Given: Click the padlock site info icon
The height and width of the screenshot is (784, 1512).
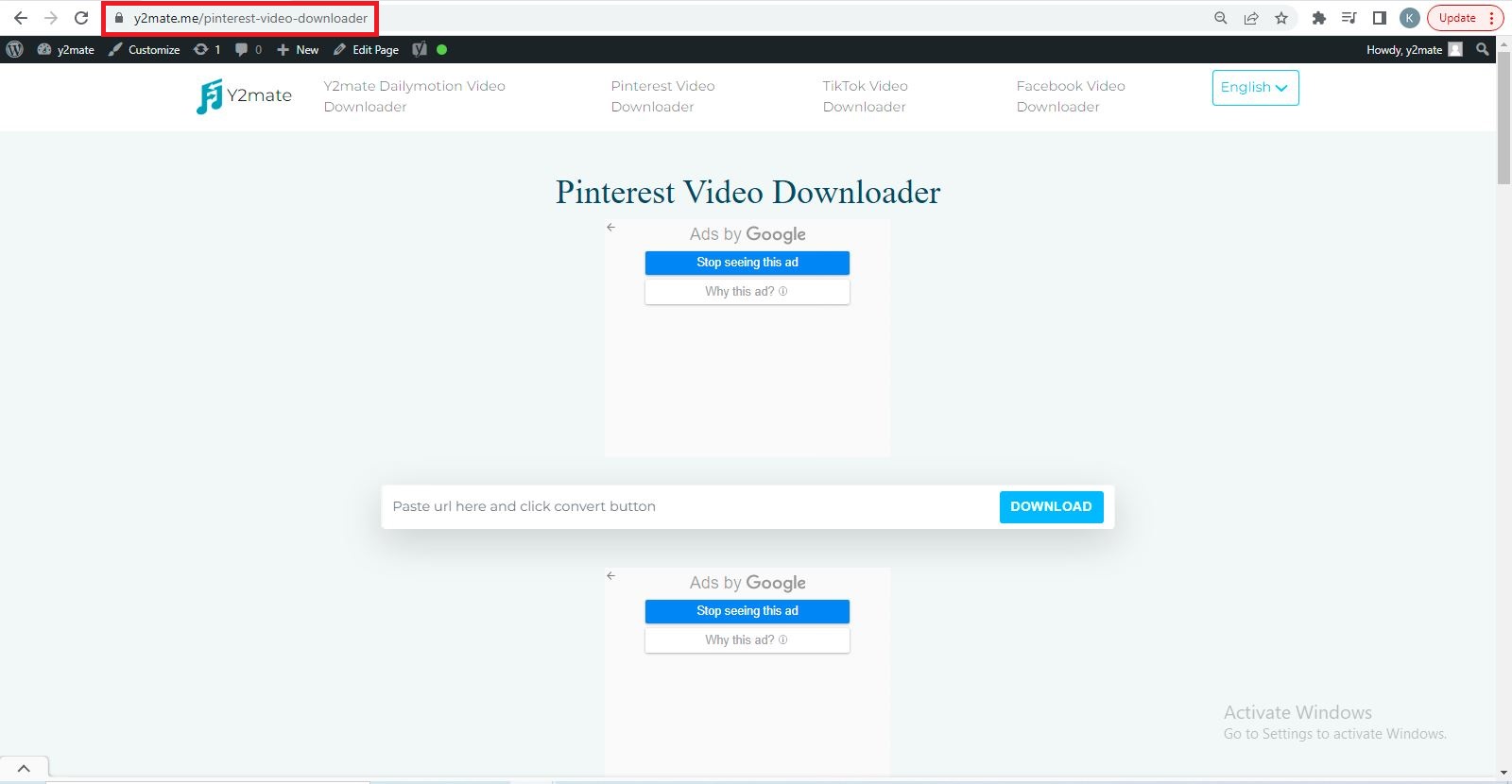Looking at the screenshot, I should pyautogui.click(x=119, y=18).
